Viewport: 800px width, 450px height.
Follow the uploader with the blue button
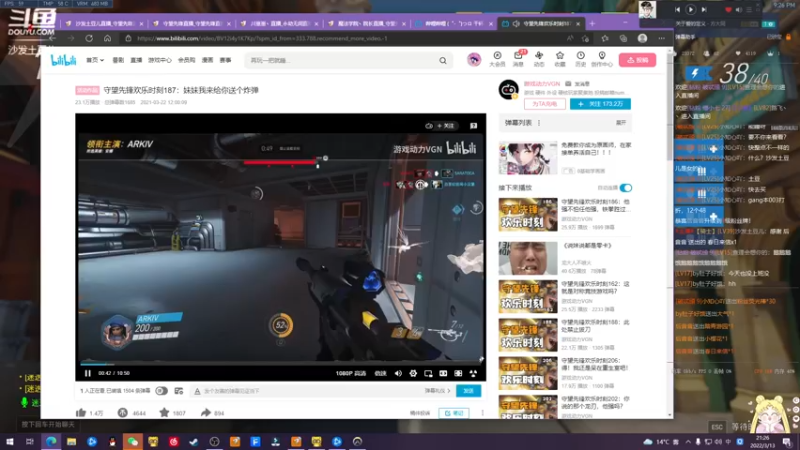point(600,104)
